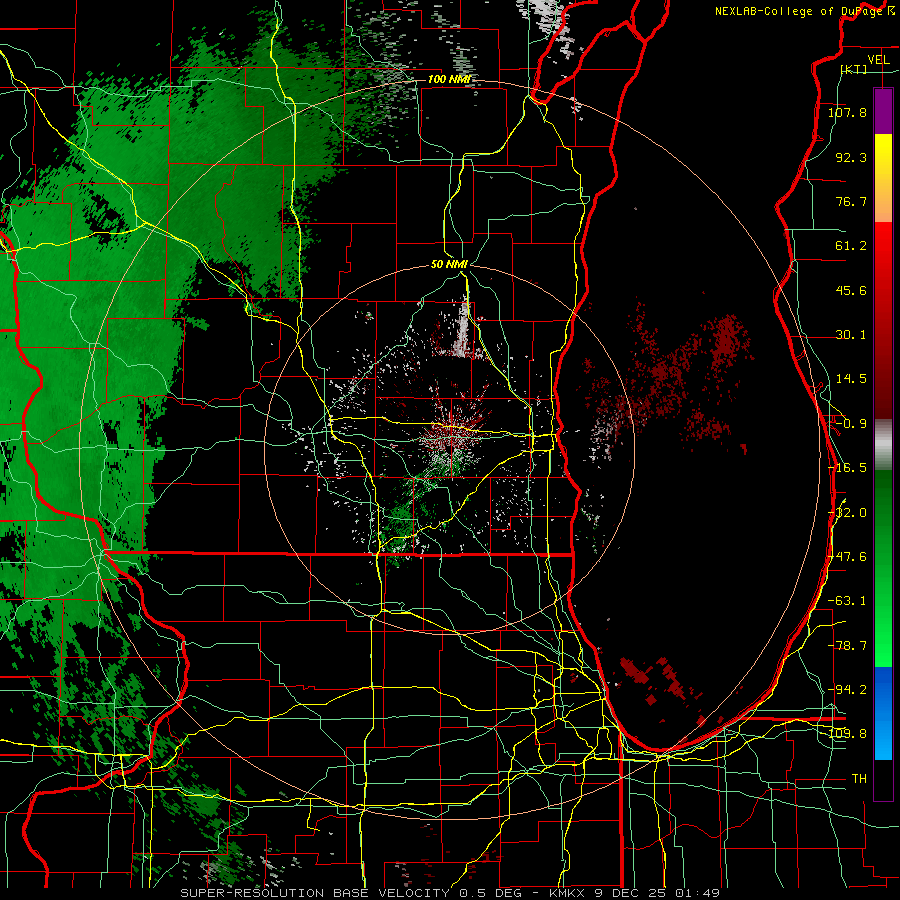Select the 61.2 scale value
The image size is (900, 900).
[x=851, y=246]
